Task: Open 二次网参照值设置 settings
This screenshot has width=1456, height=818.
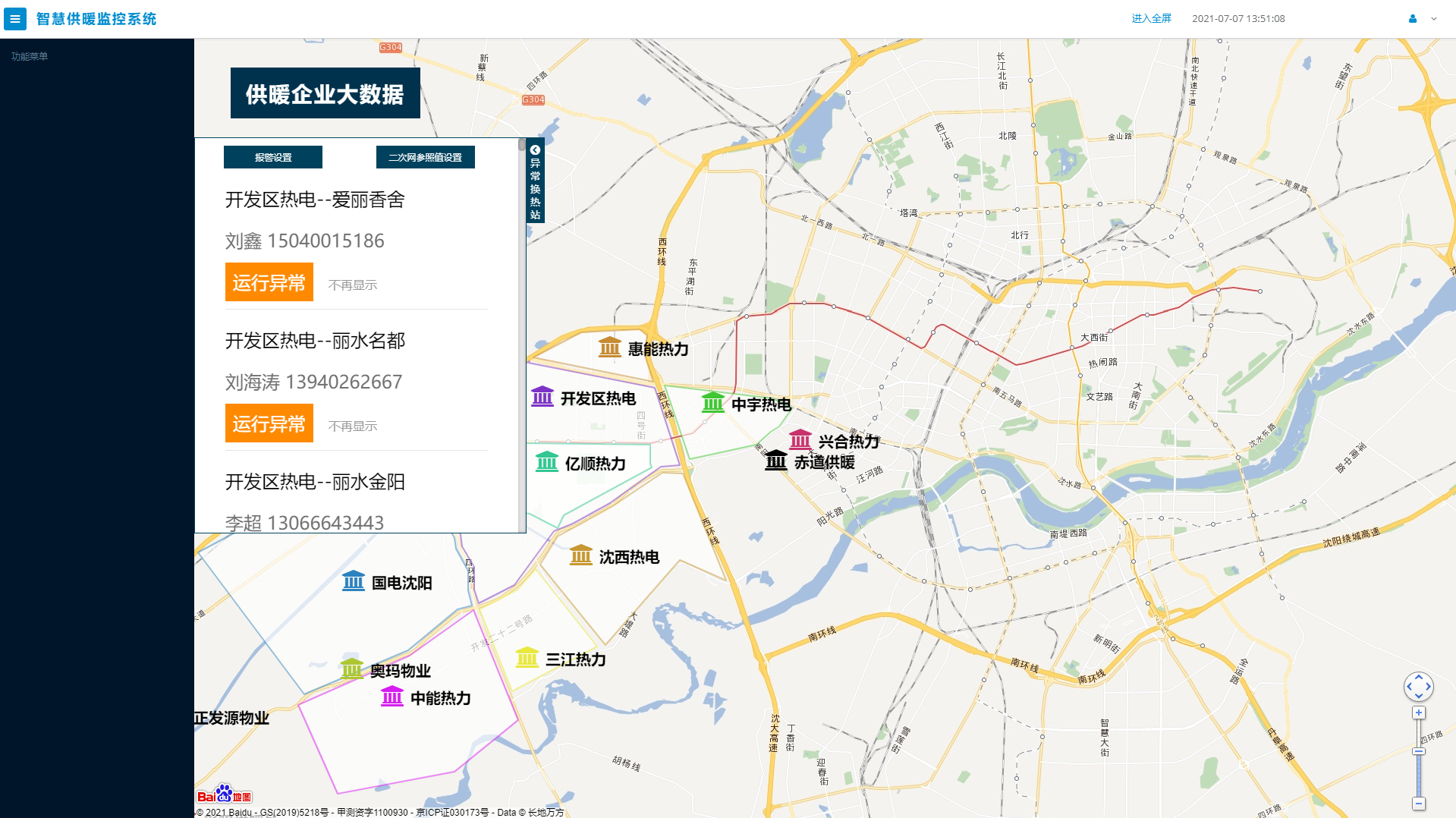Action: (425, 157)
